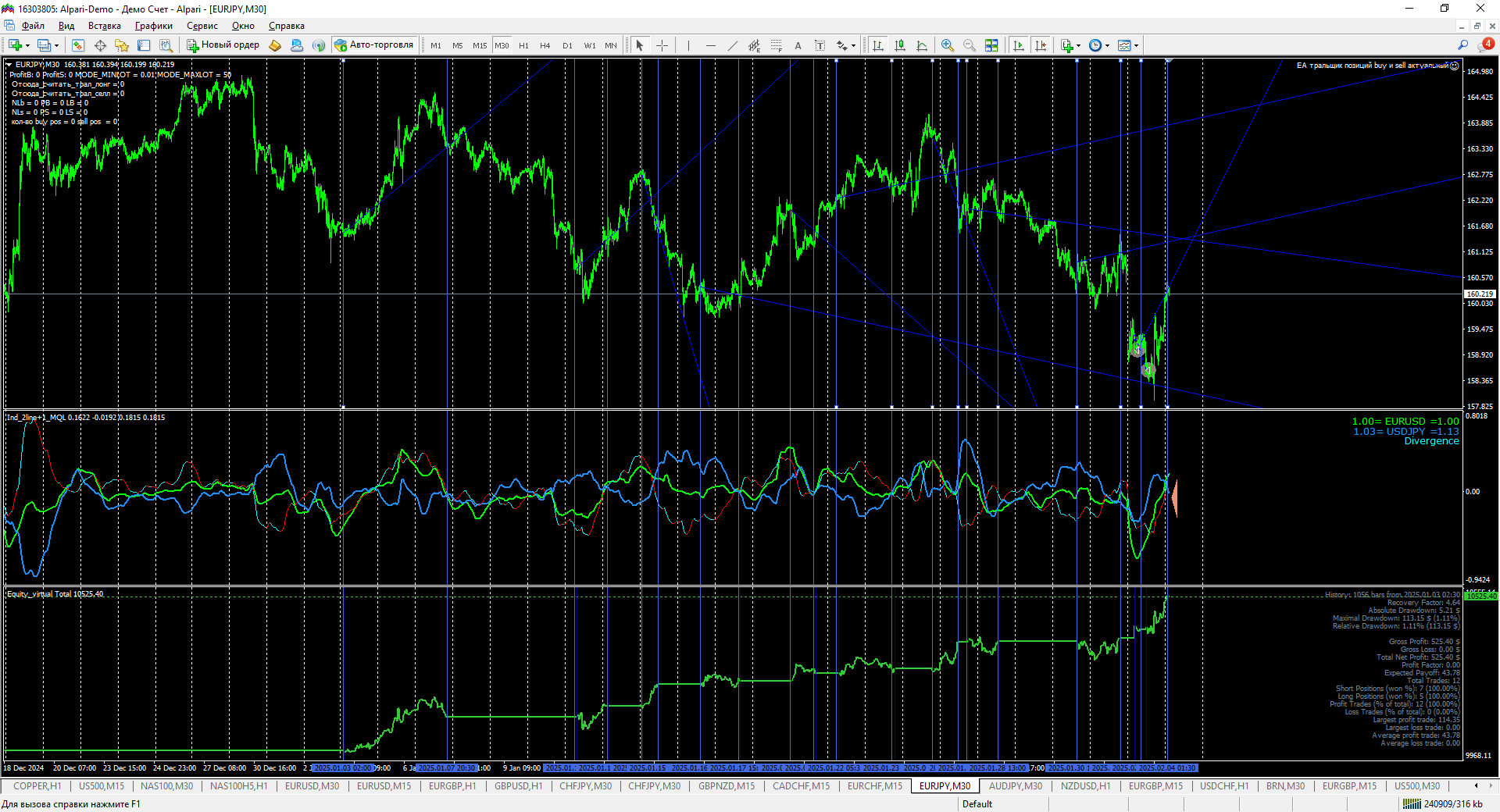The width and height of the screenshot is (1500, 812).
Task: Open the notifications bubble showing 4
Action: 1485,45
